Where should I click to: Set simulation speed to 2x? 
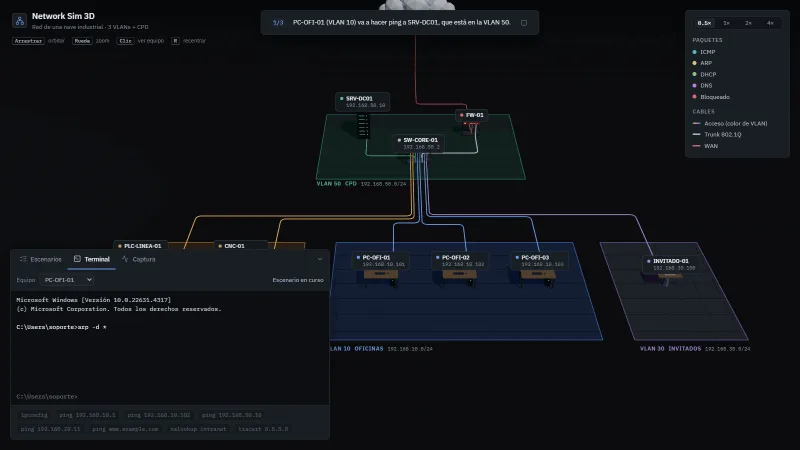(x=748, y=23)
